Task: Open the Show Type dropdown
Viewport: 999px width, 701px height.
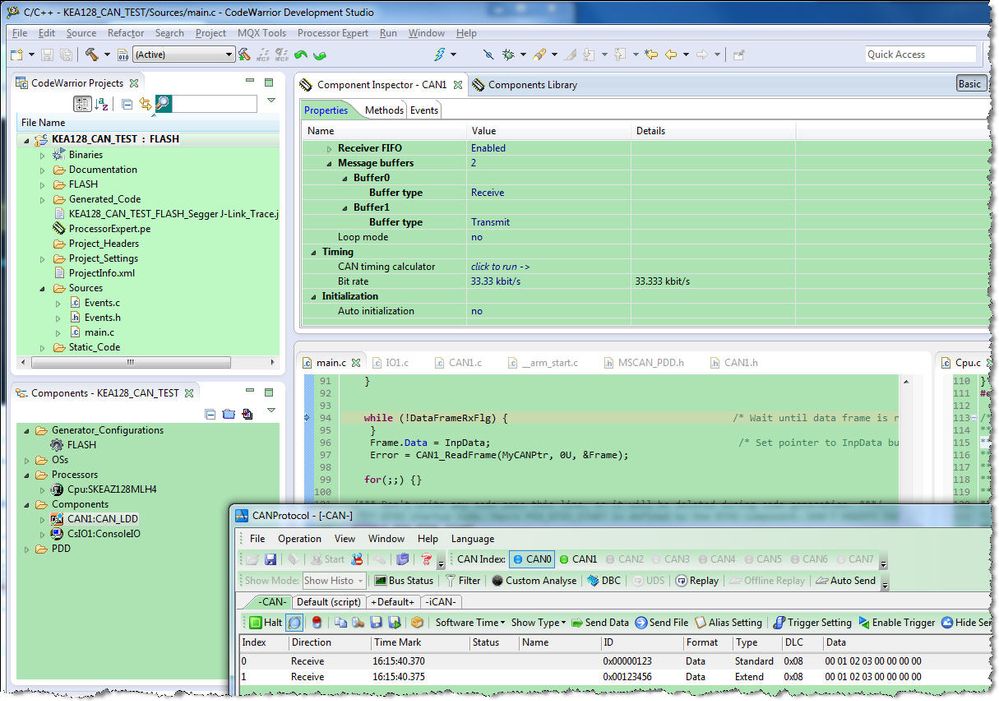Action: [x=538, y=623]
